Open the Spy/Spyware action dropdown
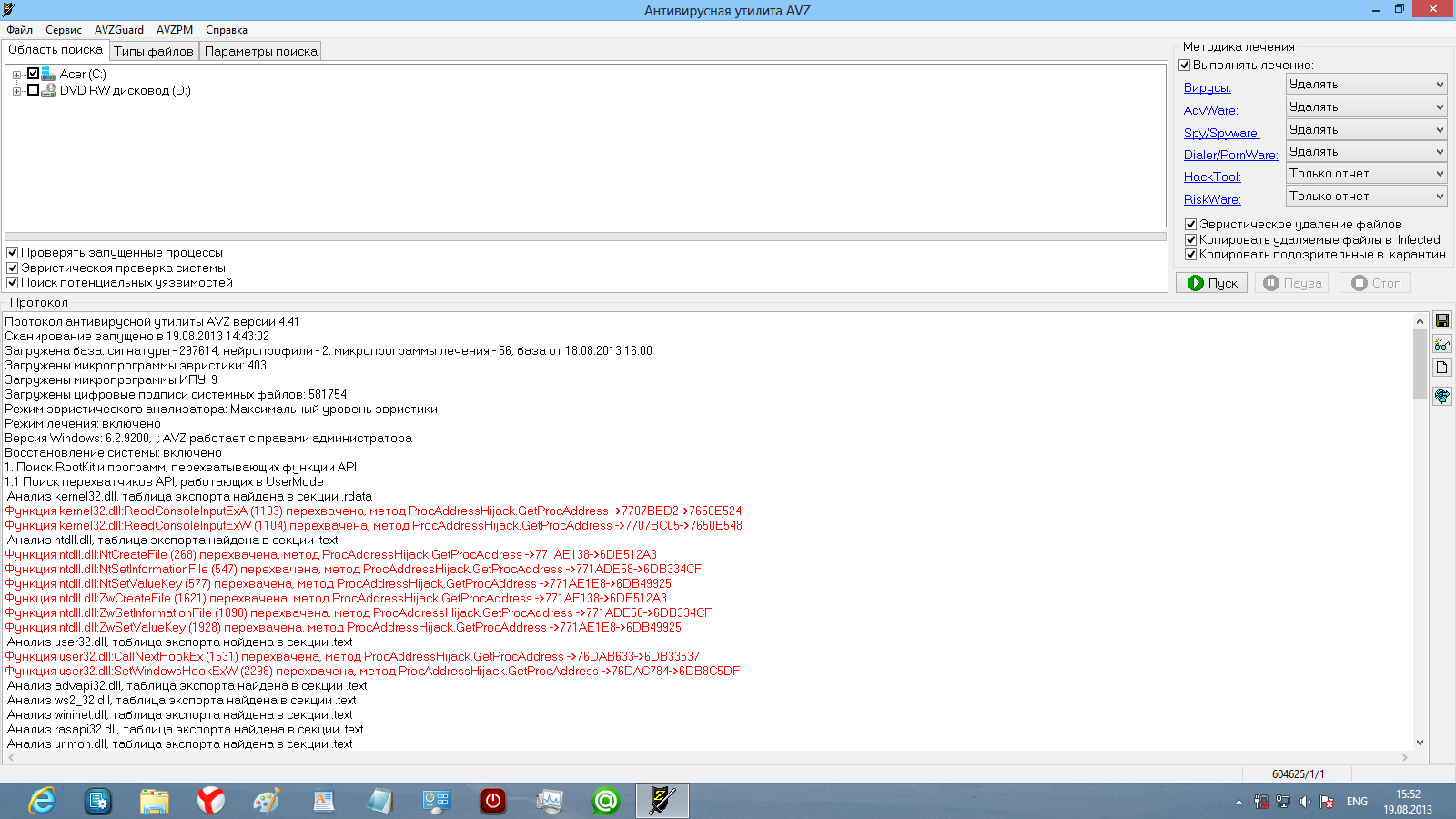1456x819 pixels. (x=1366, y=130)
